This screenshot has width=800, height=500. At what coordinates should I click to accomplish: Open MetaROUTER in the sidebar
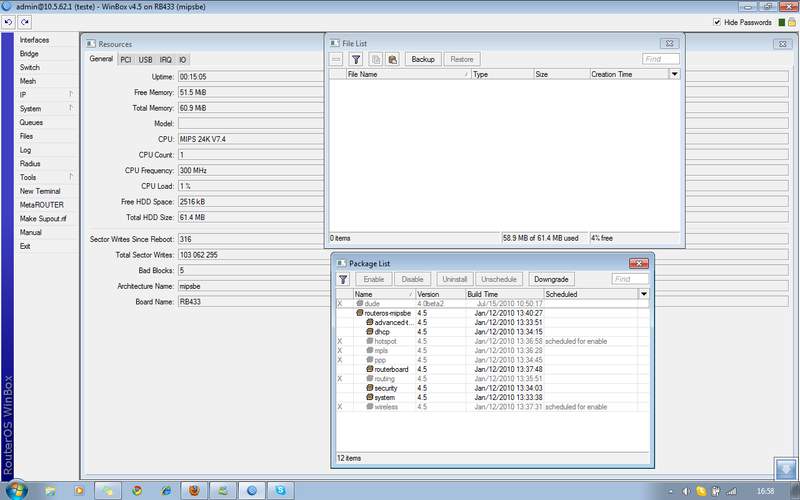42,205
